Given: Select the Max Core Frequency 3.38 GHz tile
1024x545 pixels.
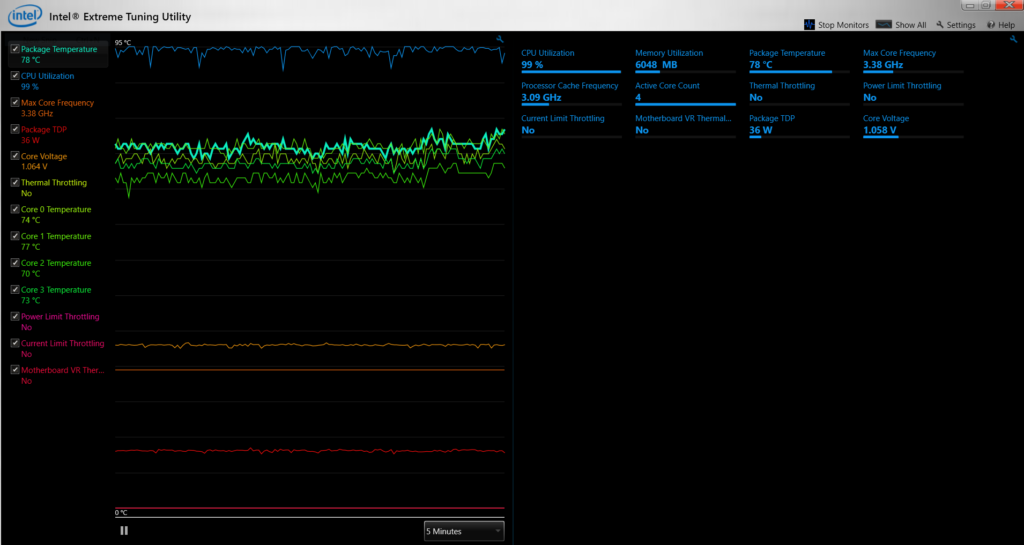Looking at the screenshot, I should tap(913, 60).
